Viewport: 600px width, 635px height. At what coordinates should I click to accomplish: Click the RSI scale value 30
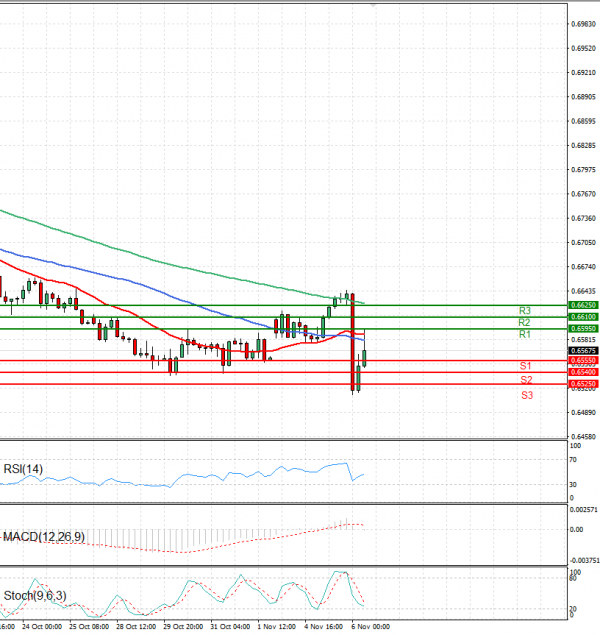[x=573, y=485]
